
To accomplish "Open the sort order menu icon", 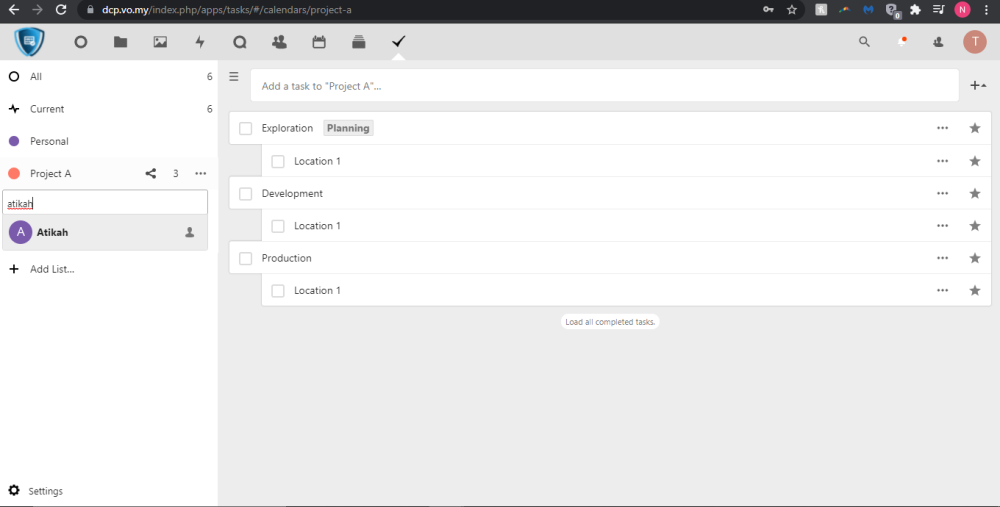I will (234, 76).
